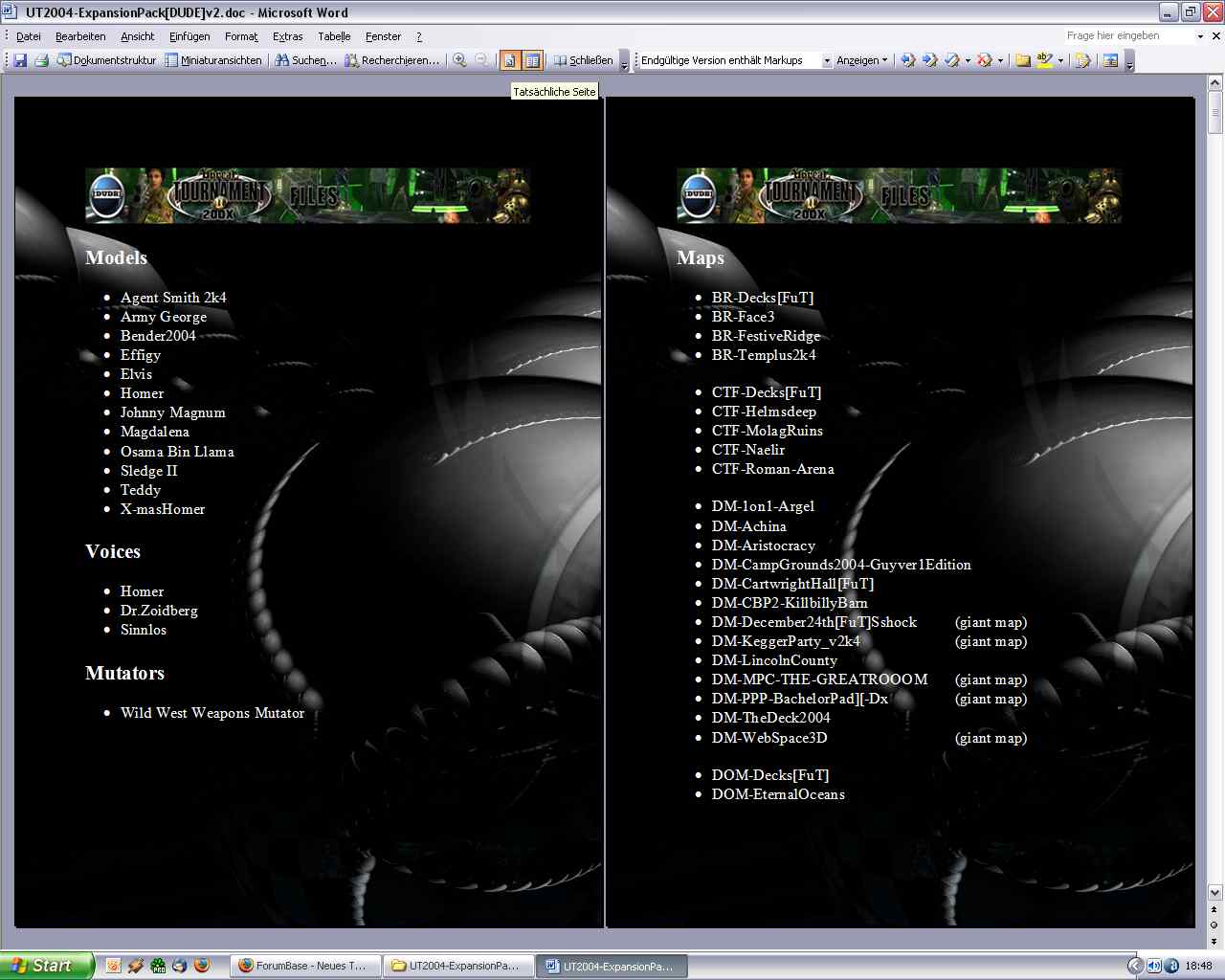
Task: Click the 'CTF-Helmsdeep' map entry
Action: (x=764, y=412)
